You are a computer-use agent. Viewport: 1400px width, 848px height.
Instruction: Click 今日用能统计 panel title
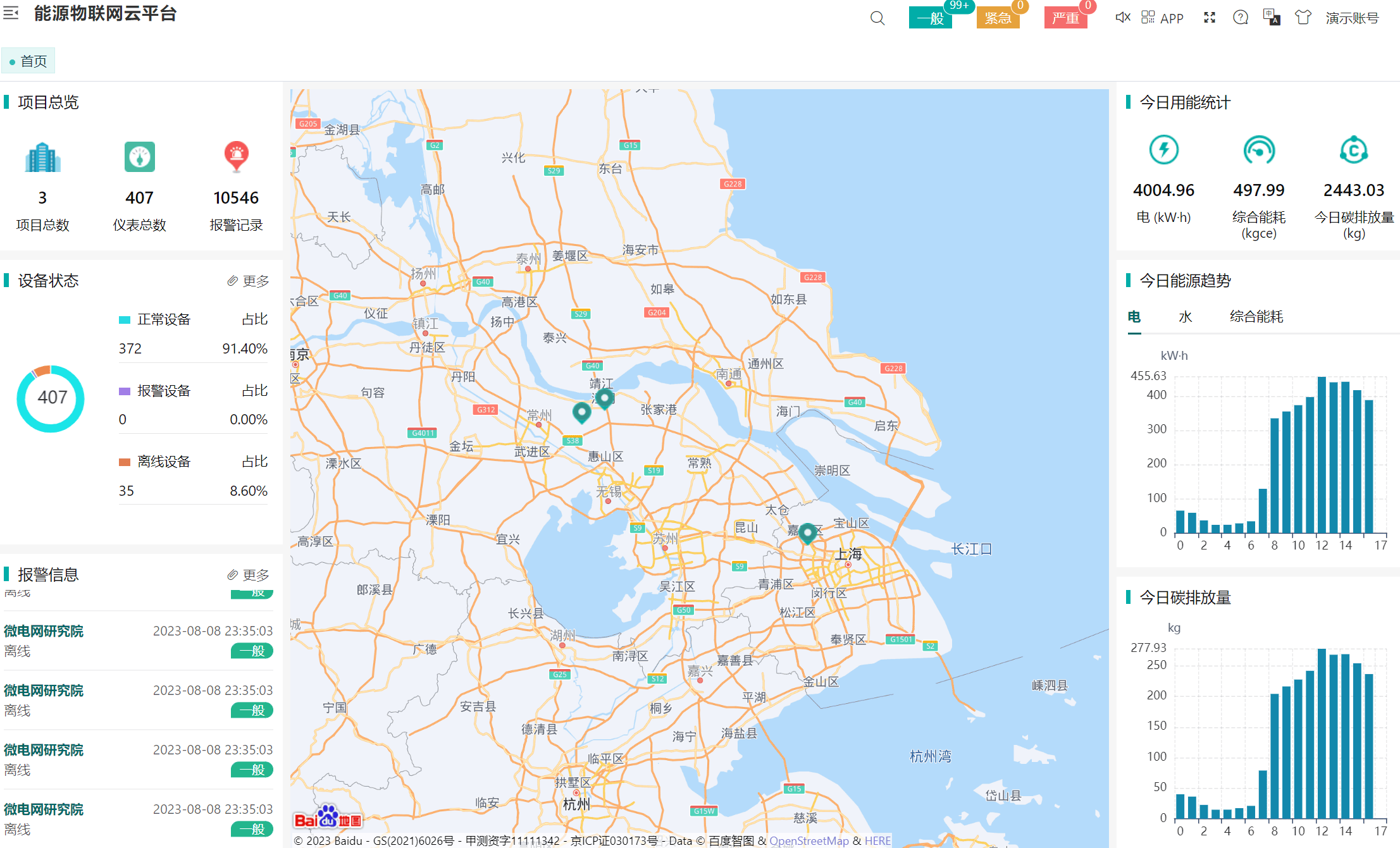(x=1185, y=102)
